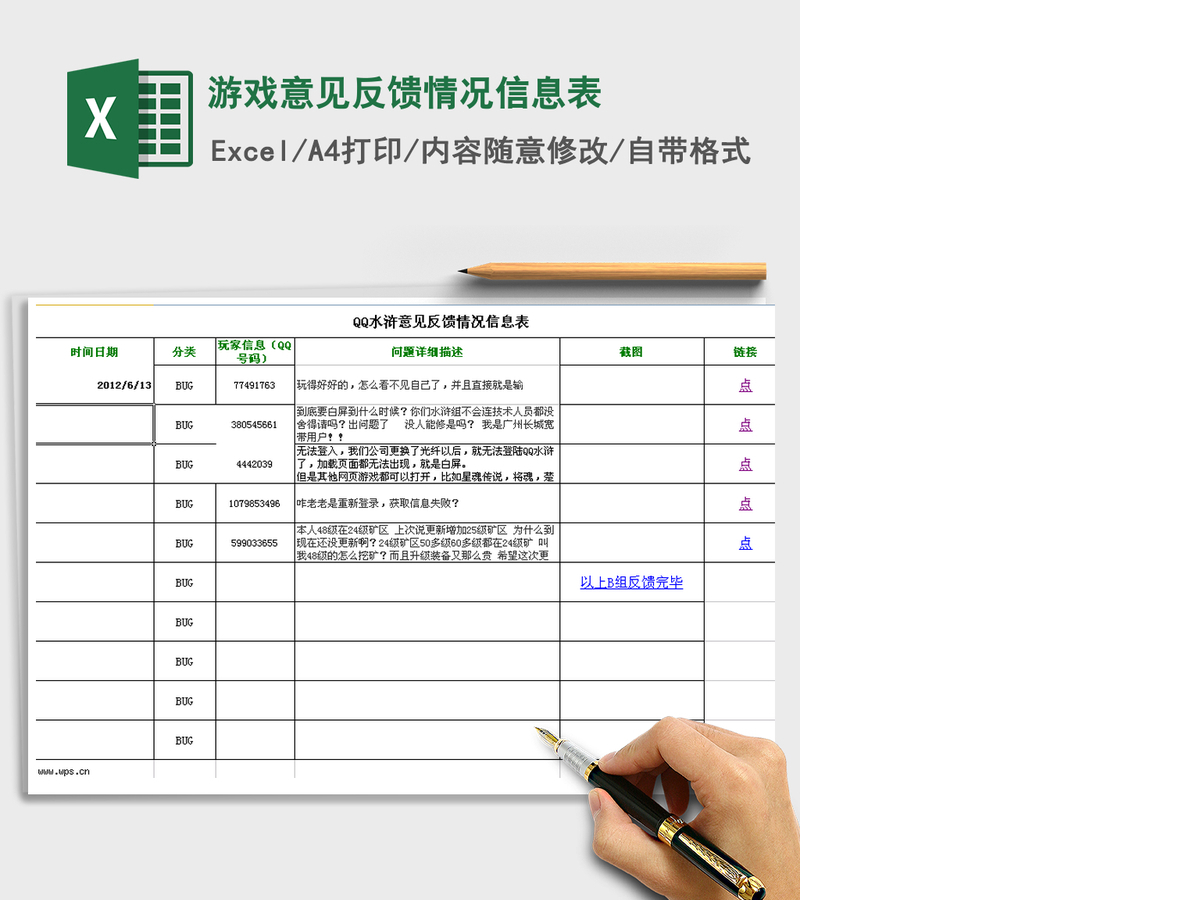Click the 时间日期 column header
Screen dimensions: 1200x900
[x=94, y=352]
